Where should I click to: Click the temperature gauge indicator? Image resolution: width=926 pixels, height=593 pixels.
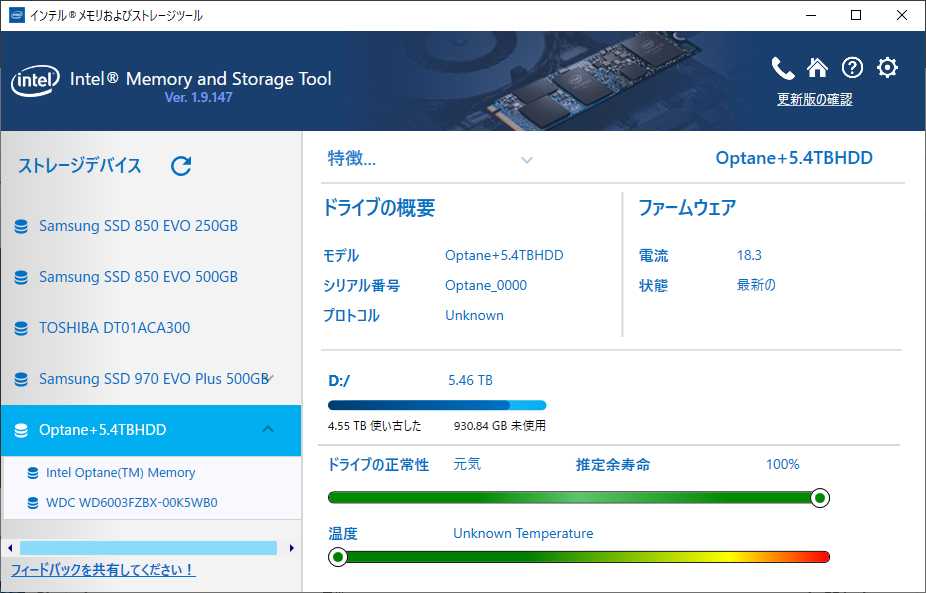(338, 557)
